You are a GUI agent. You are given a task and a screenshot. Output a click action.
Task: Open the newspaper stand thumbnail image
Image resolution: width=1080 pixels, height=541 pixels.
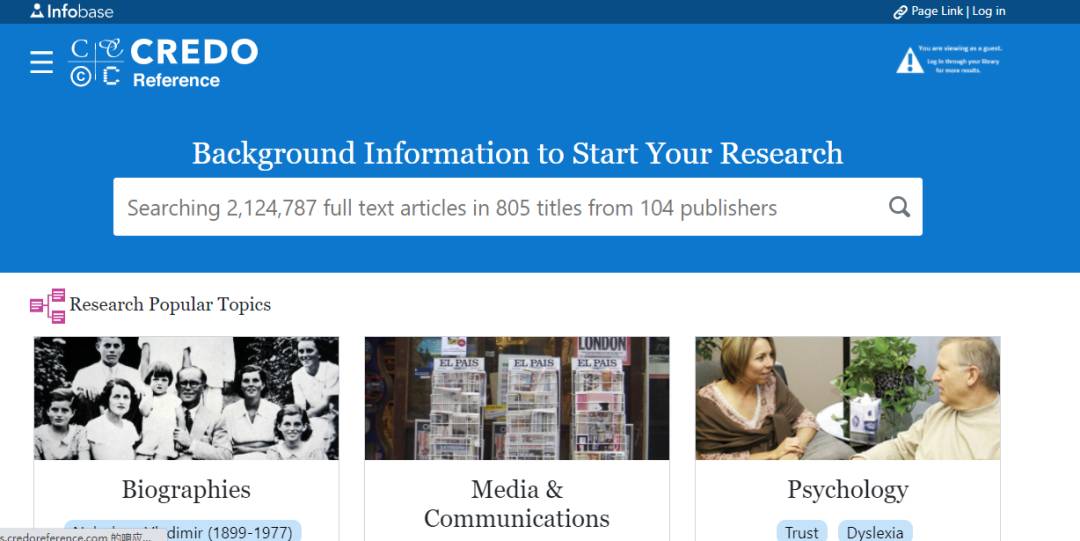click(517, 398)
